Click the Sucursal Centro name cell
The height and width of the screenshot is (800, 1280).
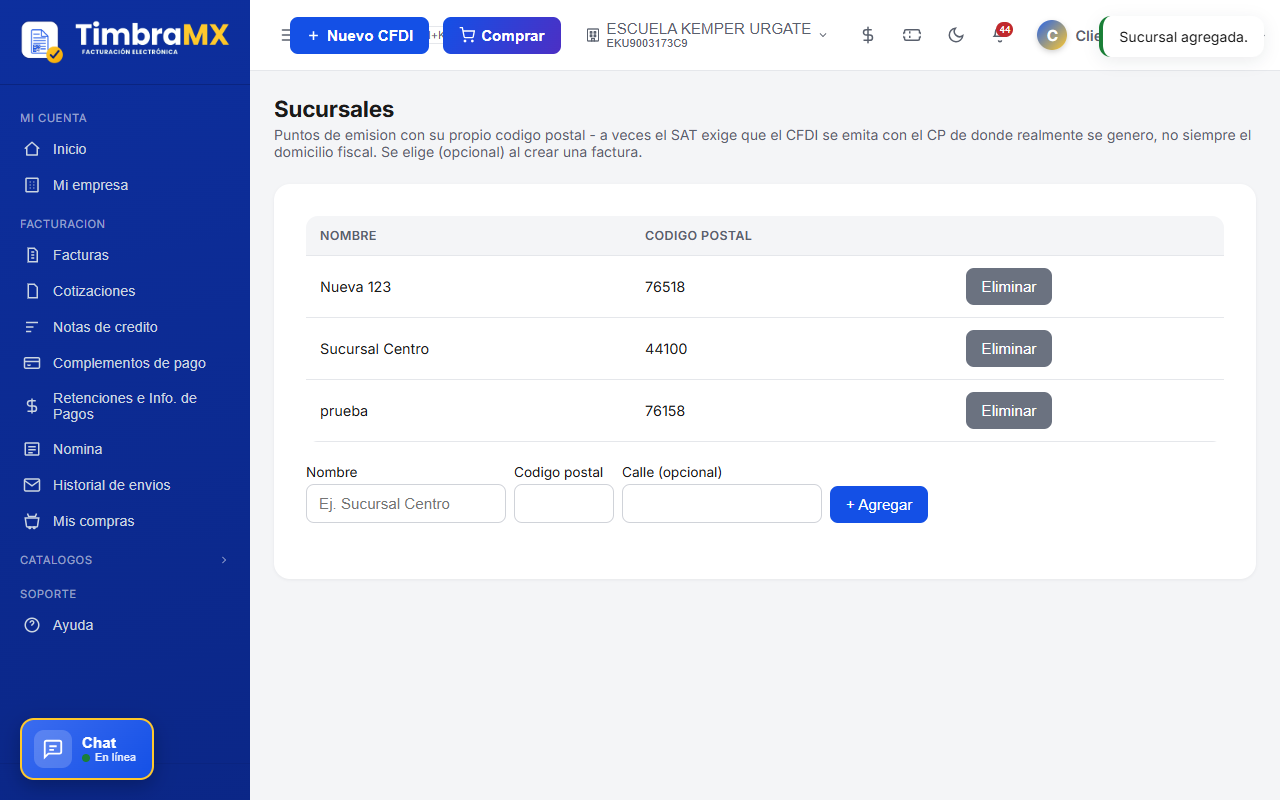pos(374,349)
